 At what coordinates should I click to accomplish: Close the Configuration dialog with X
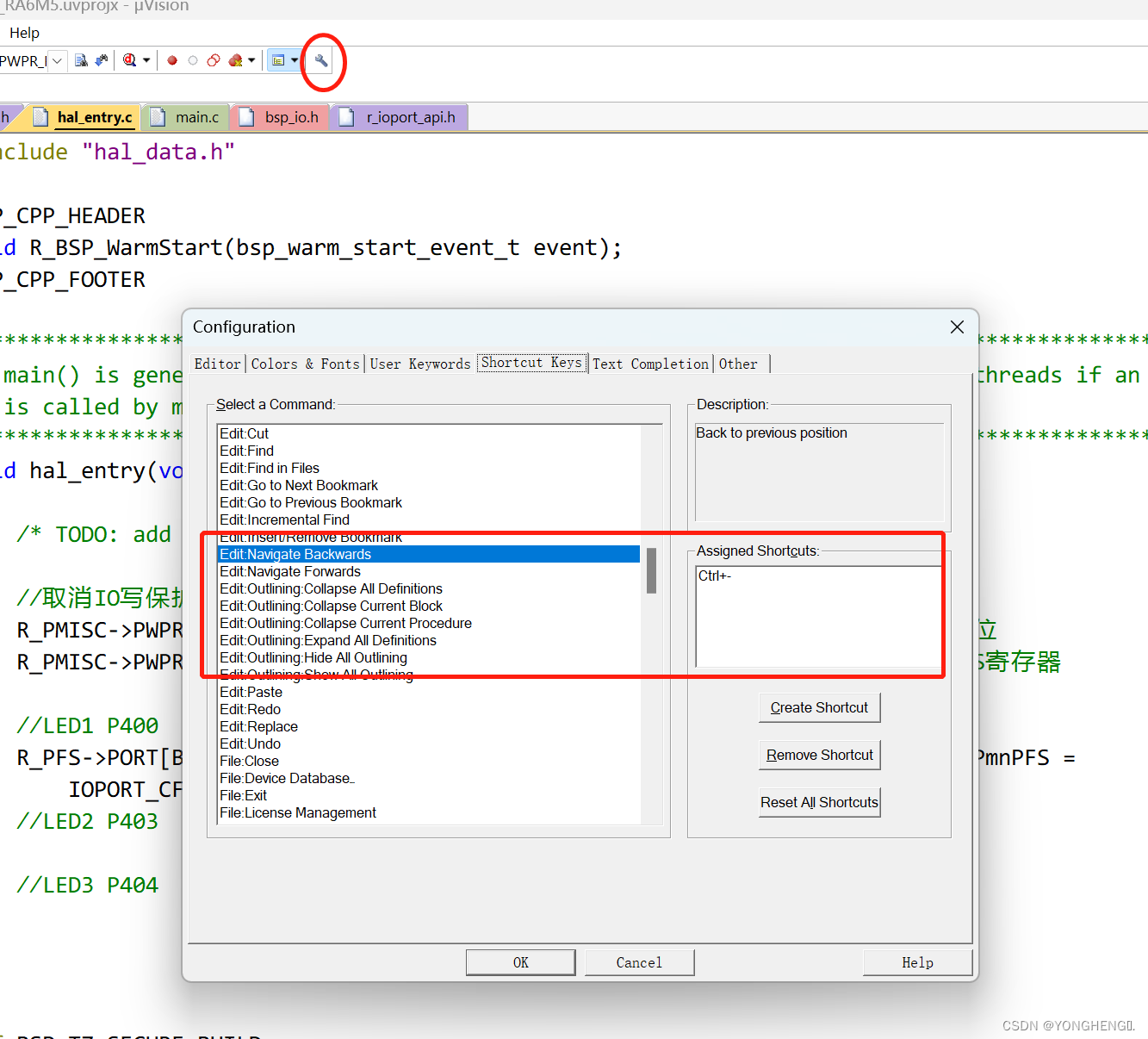click(957, 327)
